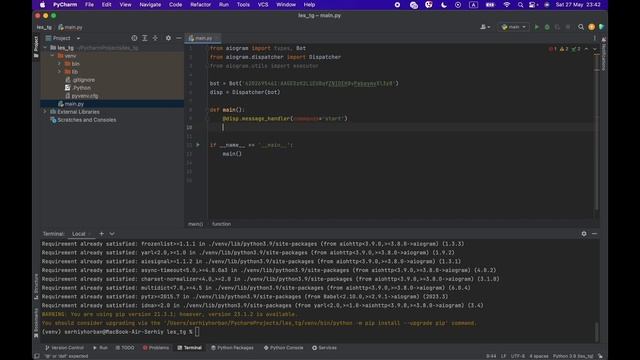Collapse the venv folder
This screenshot has height=360, width=640.
(53, 56)
